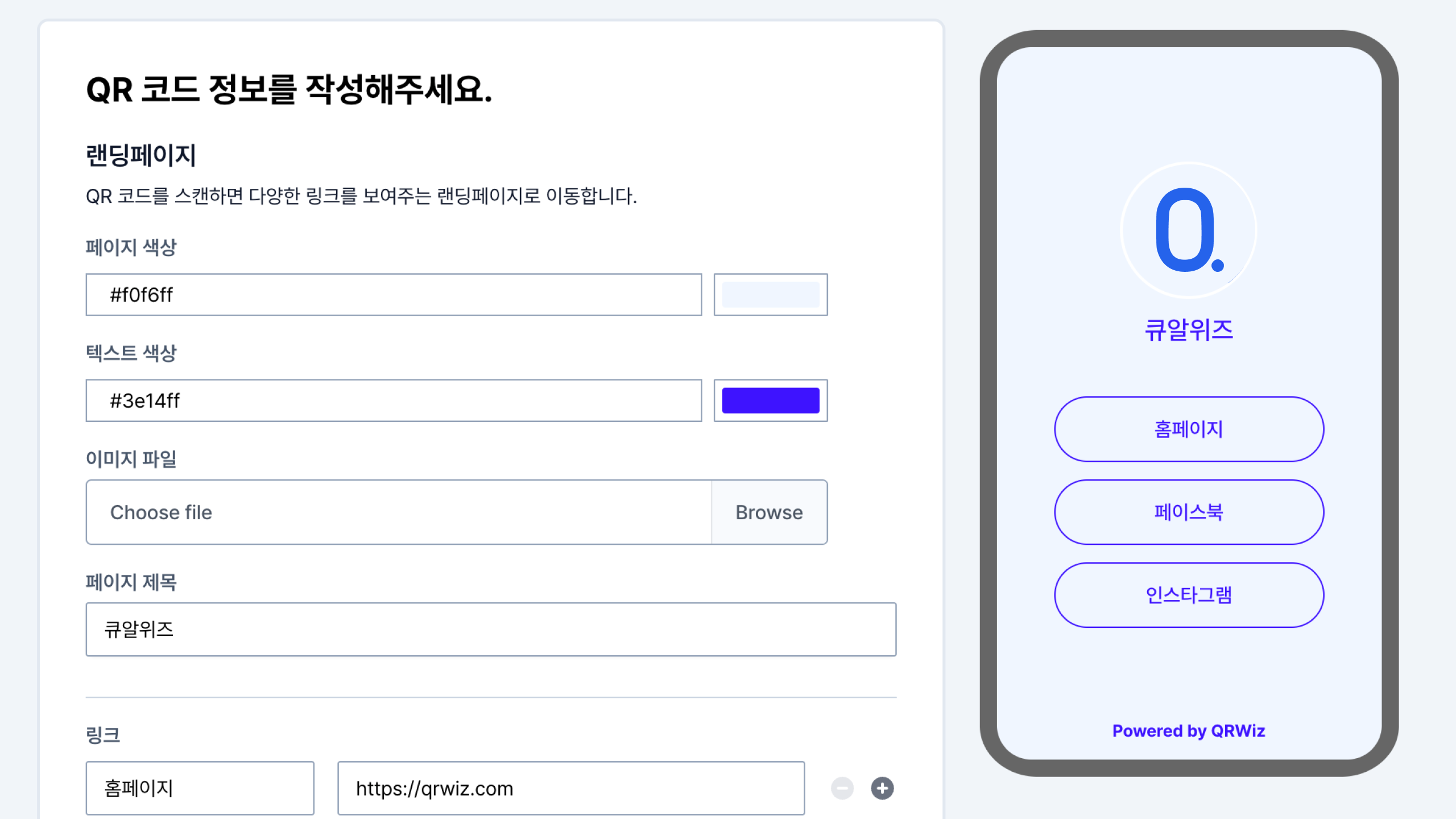Click the 페이스북 button in preview

[1189, 512]
